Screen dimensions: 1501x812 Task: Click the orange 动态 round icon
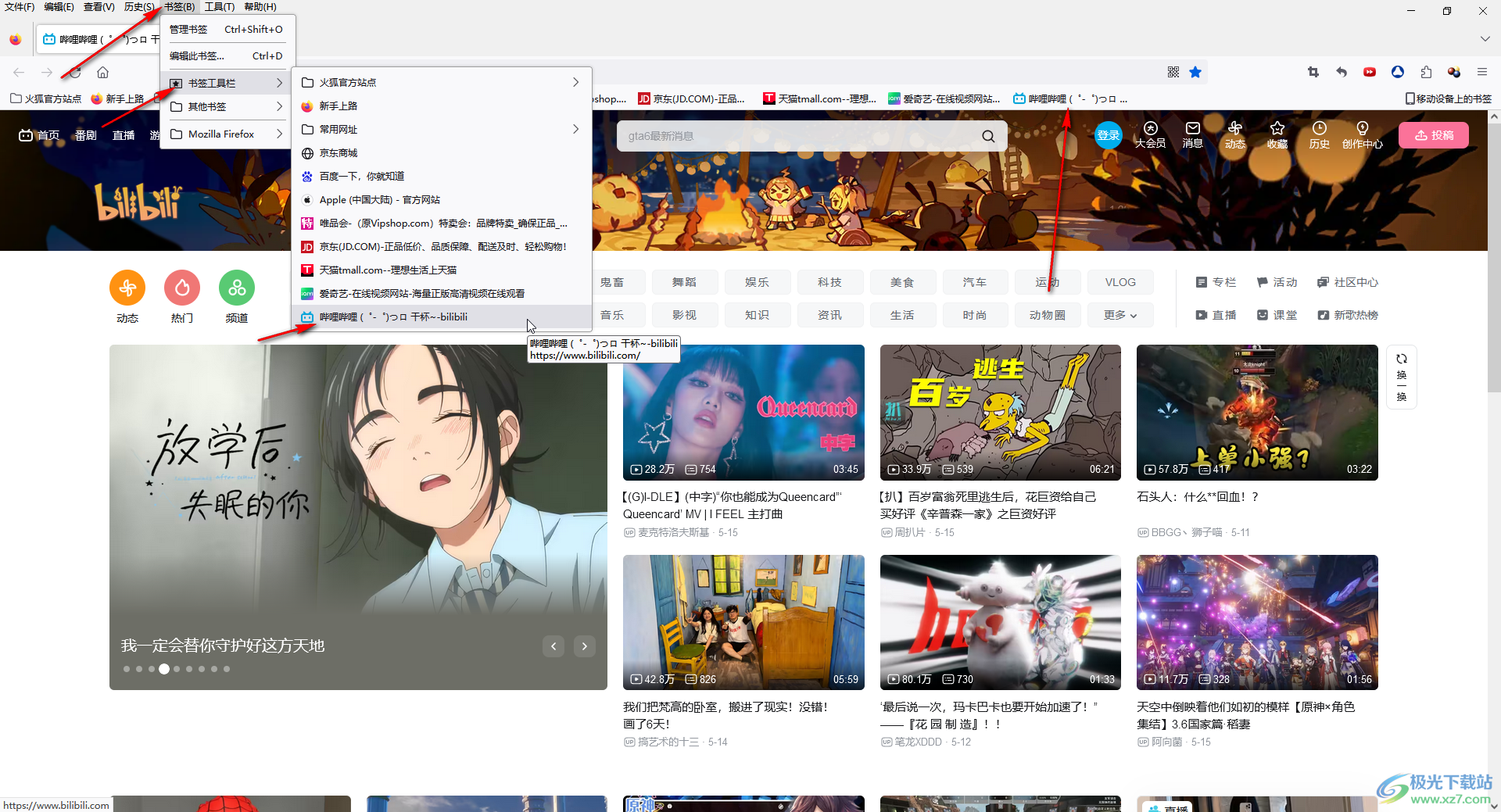point(127,288)
